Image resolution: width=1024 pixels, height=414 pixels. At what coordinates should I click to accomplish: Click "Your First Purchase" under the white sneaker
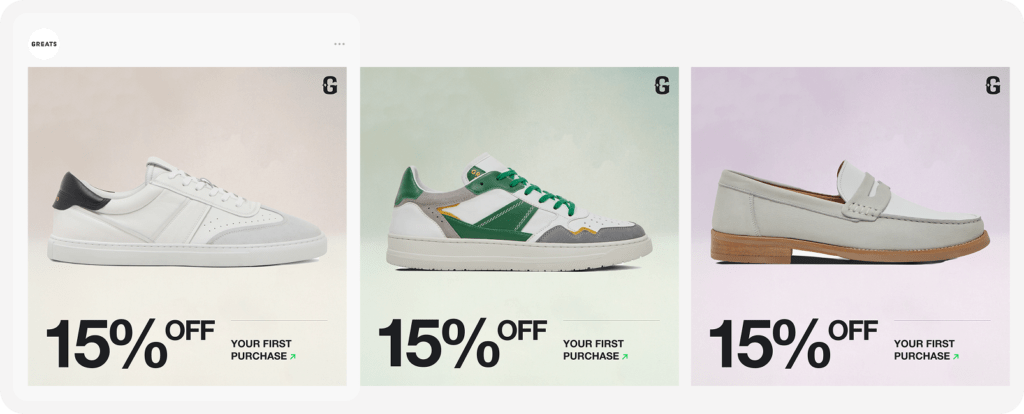[260, 349]
